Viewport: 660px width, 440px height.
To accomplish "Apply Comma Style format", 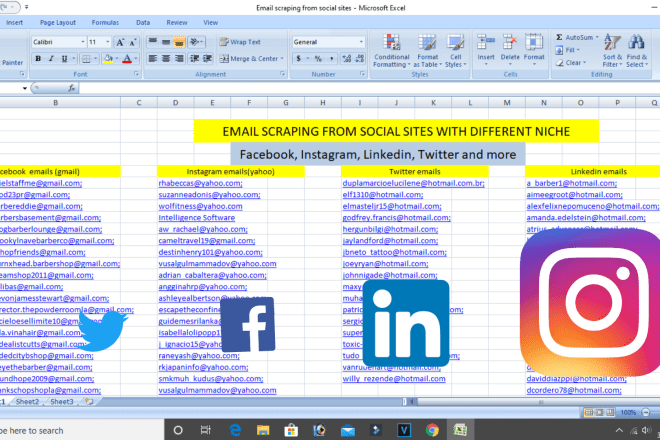I will pyautogui.click(x=331, y=59).
